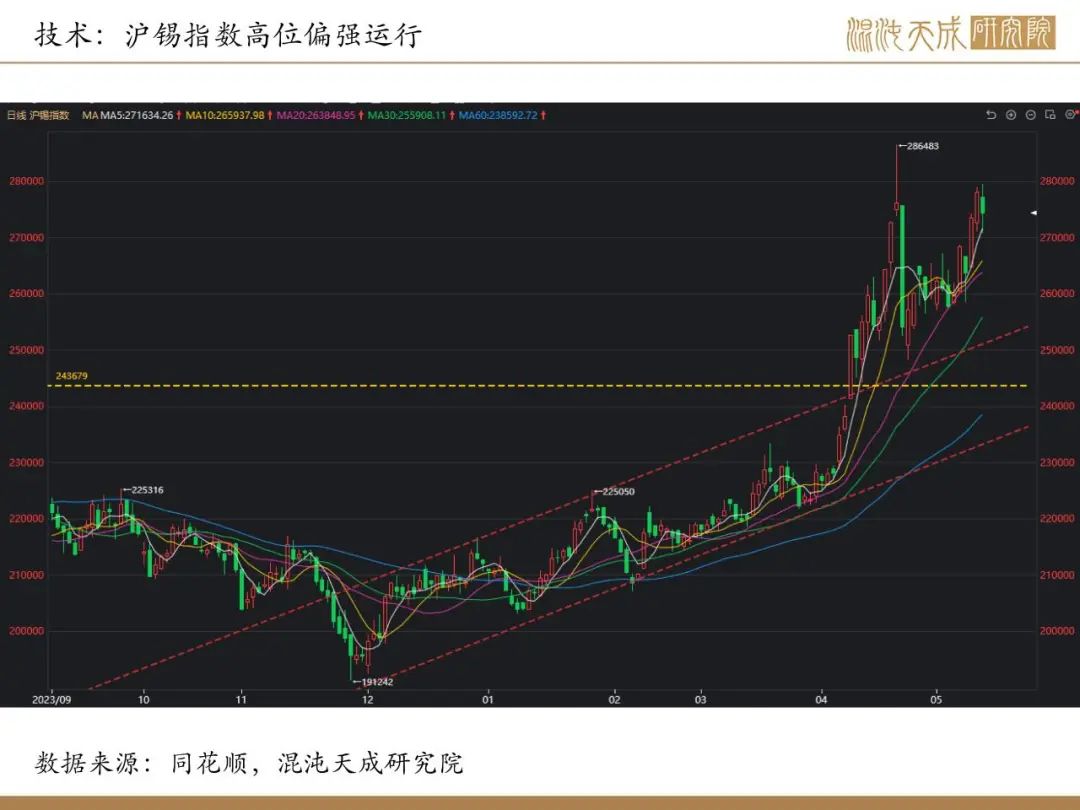Click the MA60:238592.72 indicator value
This screenshot has height=810, width=1080.
(x=498, y=115)
